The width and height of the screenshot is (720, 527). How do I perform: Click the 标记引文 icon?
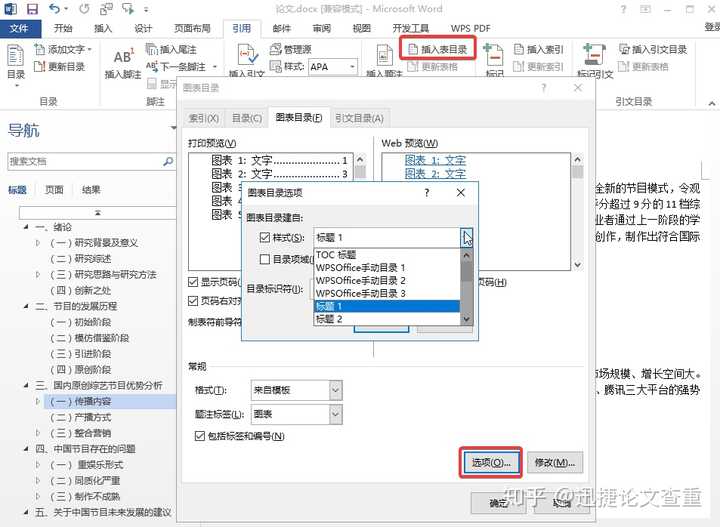[x=595, y=60]
